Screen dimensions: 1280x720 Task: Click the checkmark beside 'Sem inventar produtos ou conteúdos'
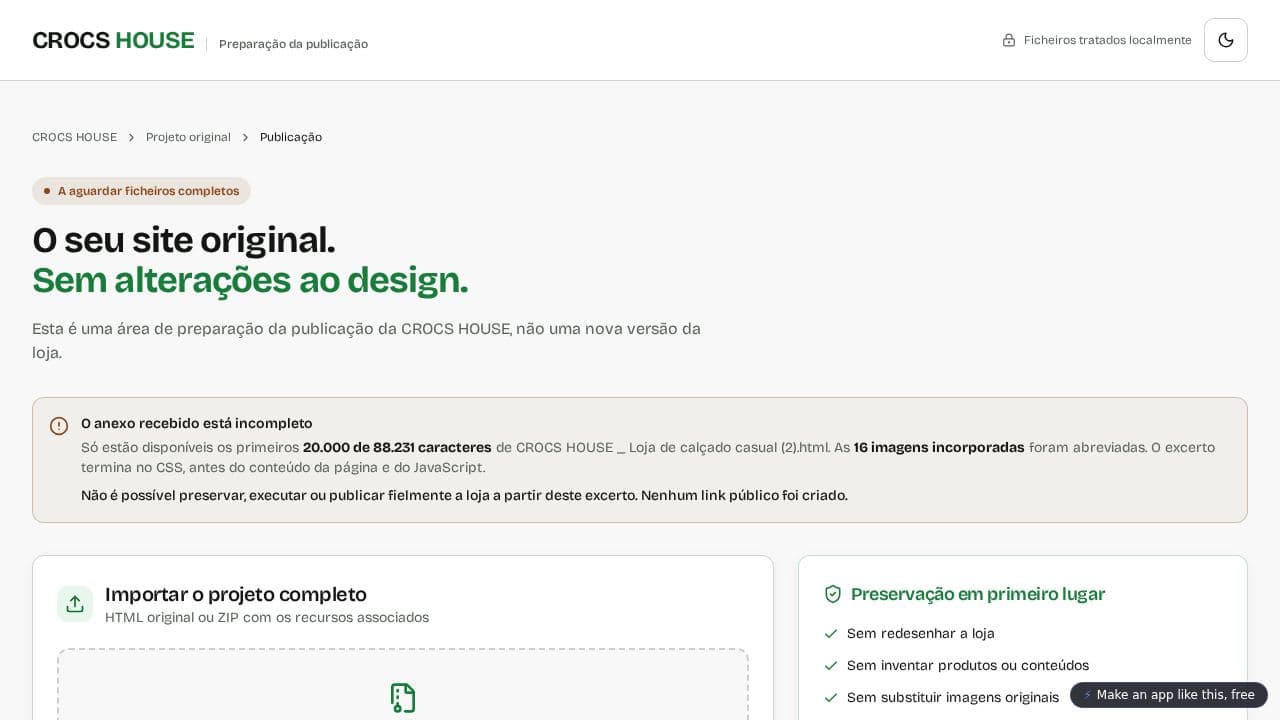[831, 665]
